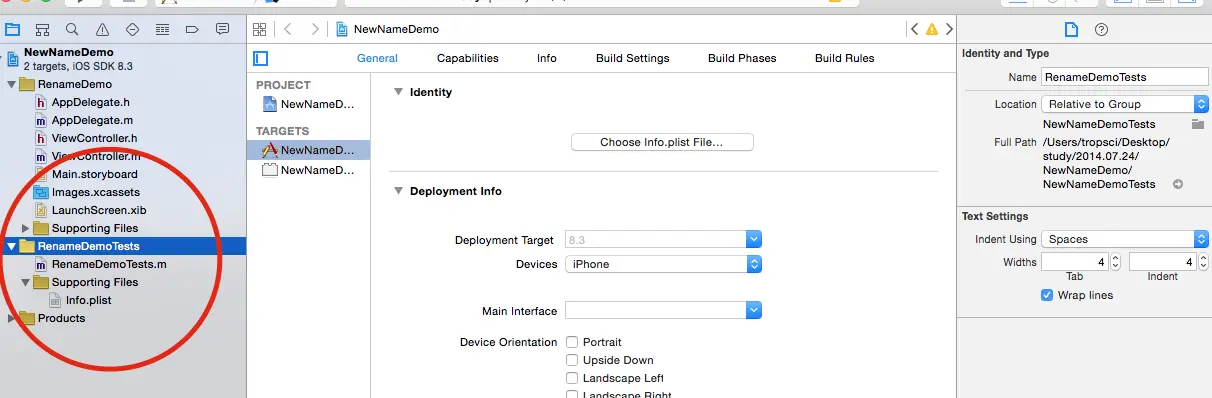This screenshot has width=1212, height=398.
Task: Expand the Products group in navigator
Action: 12,318
